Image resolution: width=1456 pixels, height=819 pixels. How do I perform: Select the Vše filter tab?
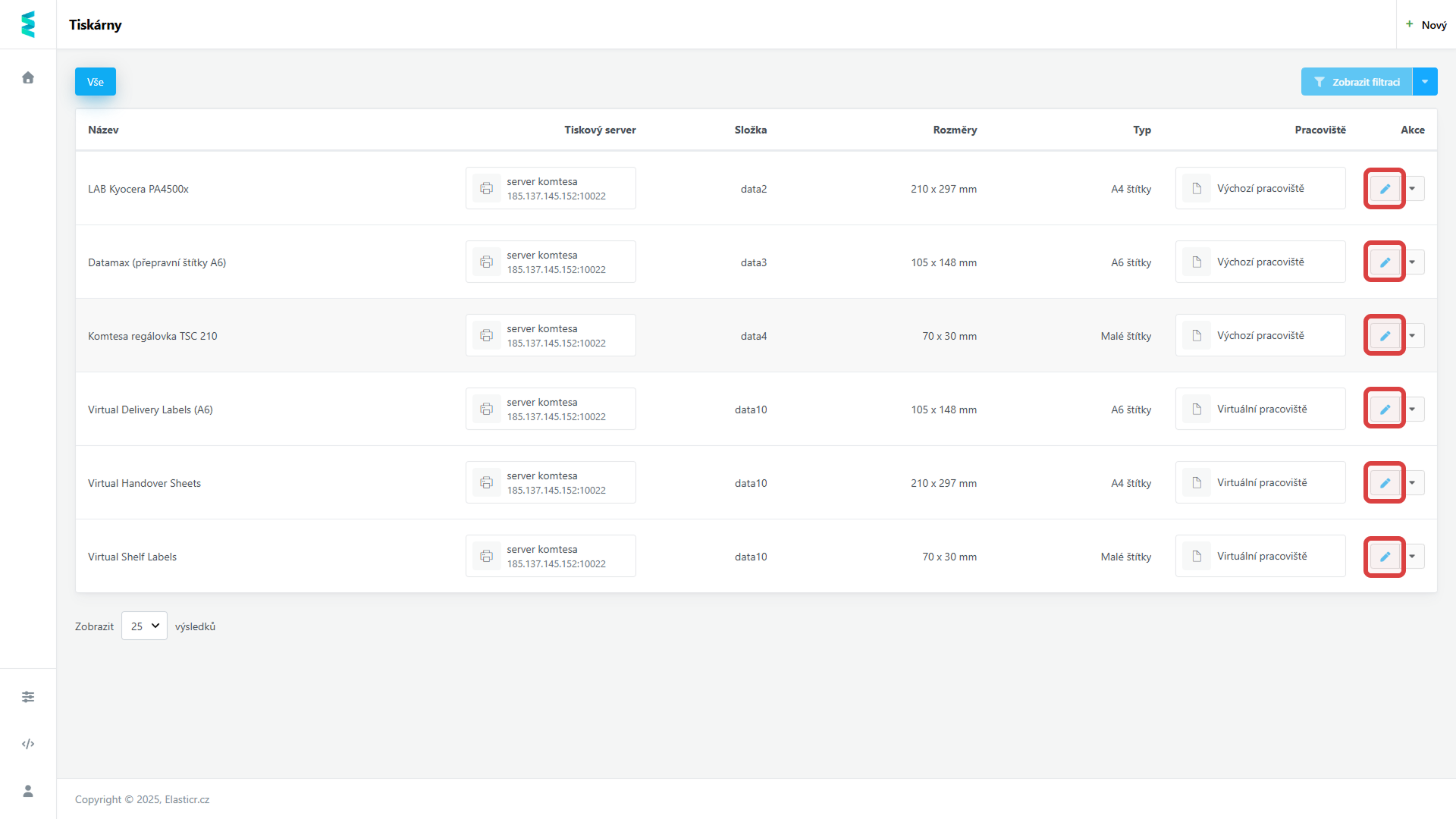tap(96, 82)
